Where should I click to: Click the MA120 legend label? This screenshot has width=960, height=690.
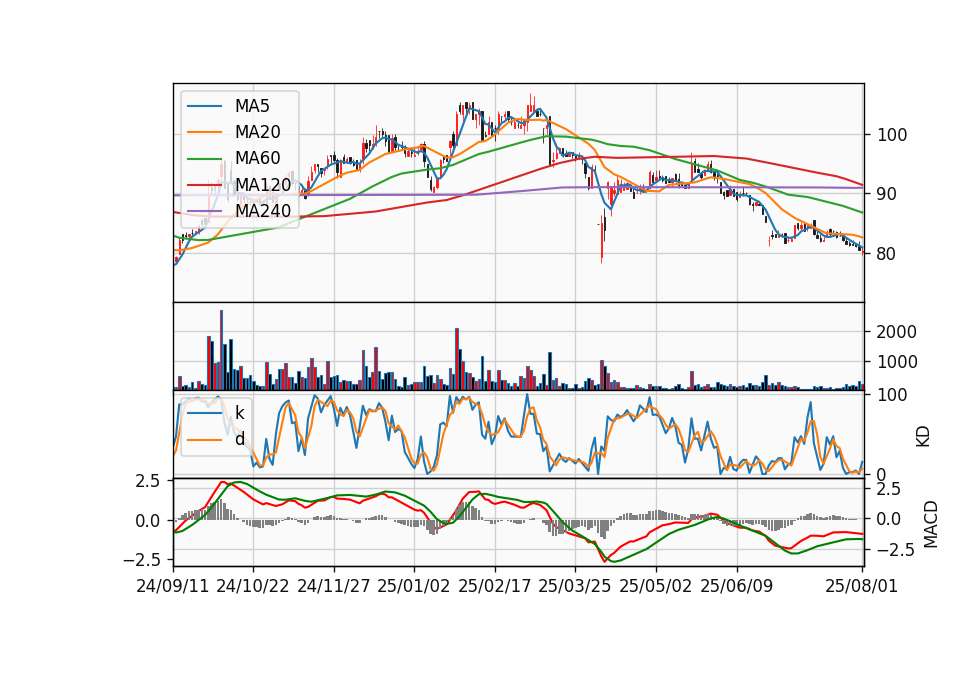pos(263,184)
